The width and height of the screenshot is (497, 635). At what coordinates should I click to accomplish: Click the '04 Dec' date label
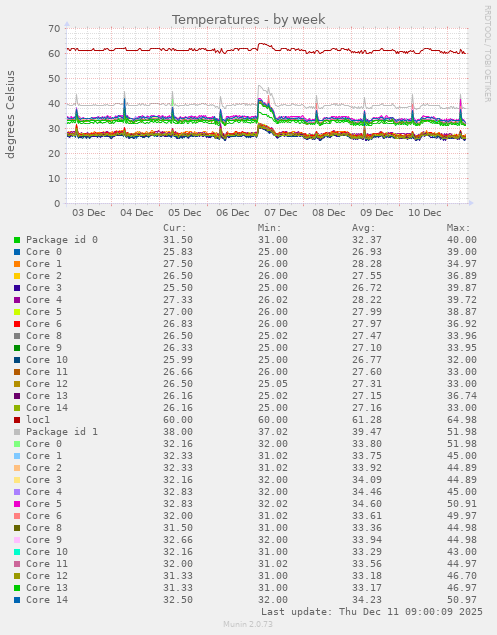tap(137, 213)
